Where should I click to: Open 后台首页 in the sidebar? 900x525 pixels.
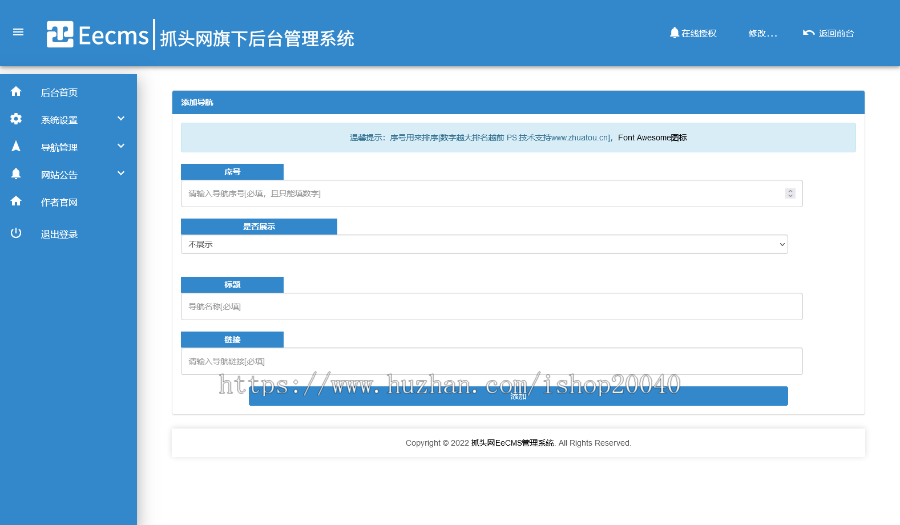click(59, 92)
